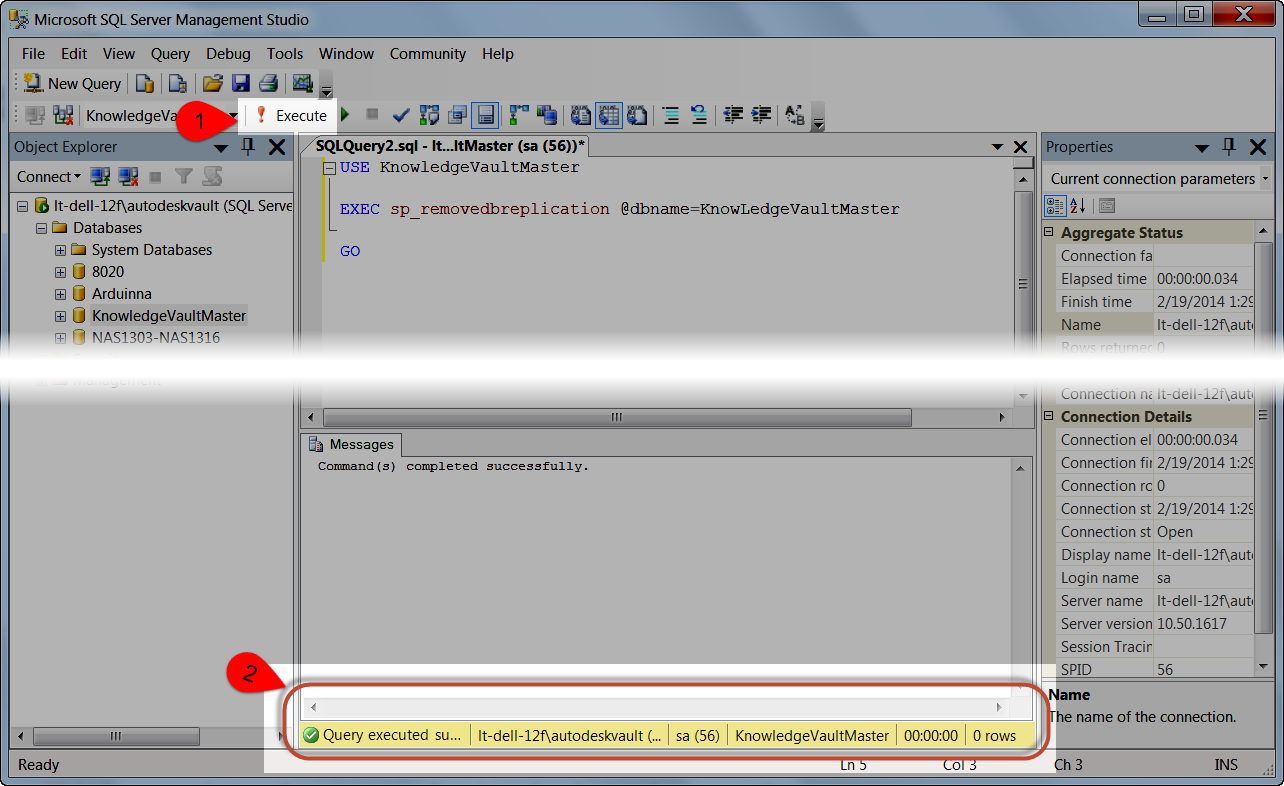Click the Print icon

[x=268, y=84]
